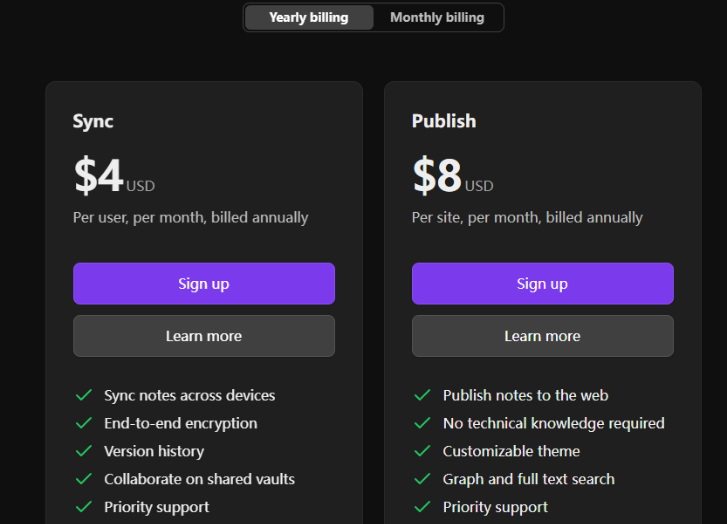The height and width of the screenshot is (524, 727).
Task: Switch to Monthly billing option
Action: pos(437,18)
